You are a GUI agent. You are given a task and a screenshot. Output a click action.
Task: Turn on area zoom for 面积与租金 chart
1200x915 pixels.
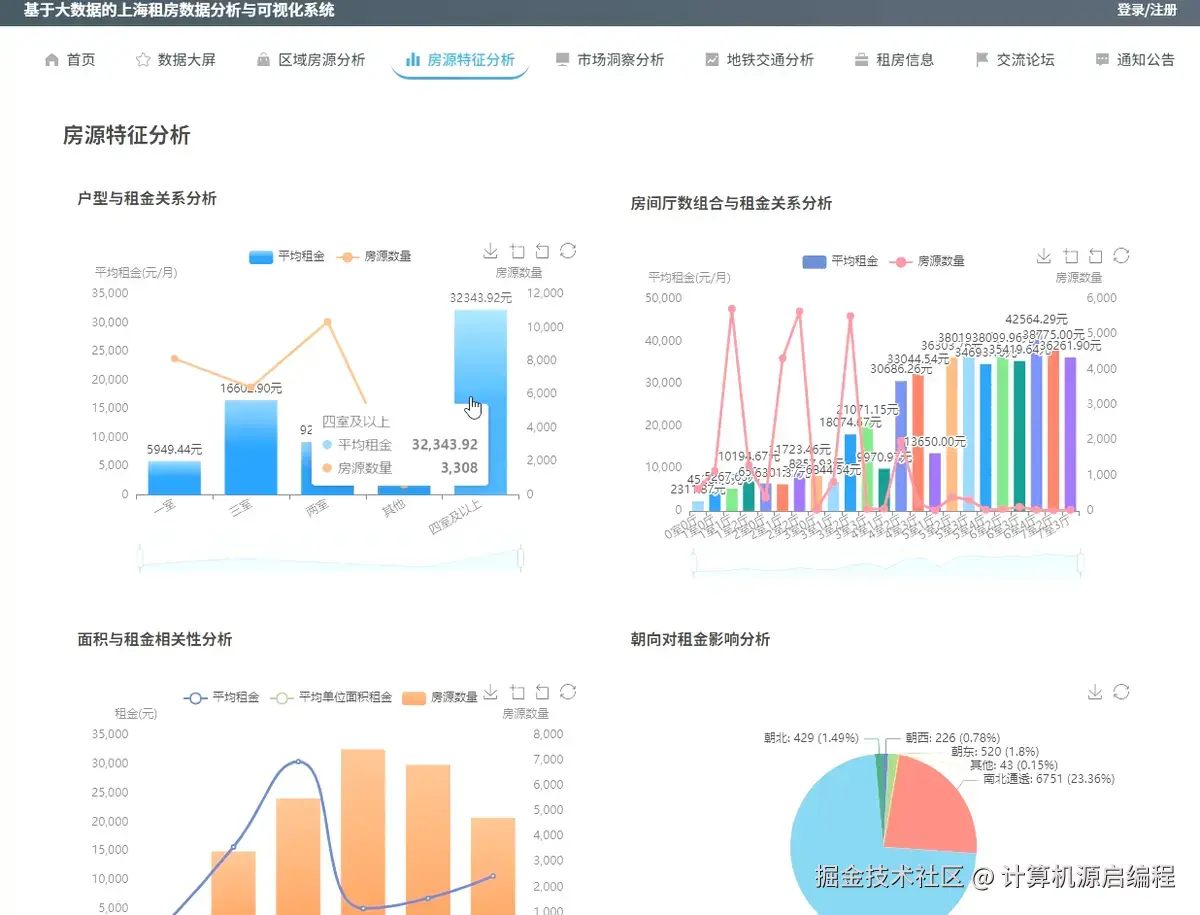(516, 692)
